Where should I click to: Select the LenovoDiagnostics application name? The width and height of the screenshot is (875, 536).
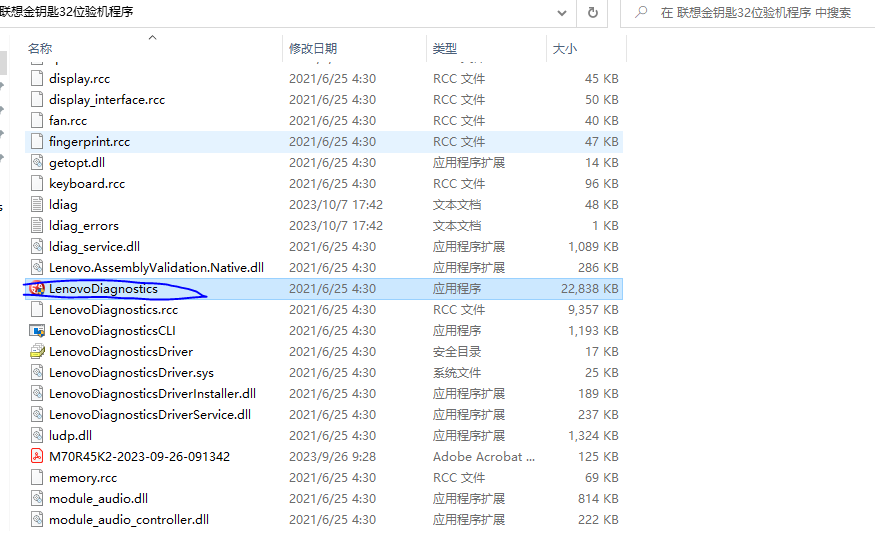pos(103,289)
